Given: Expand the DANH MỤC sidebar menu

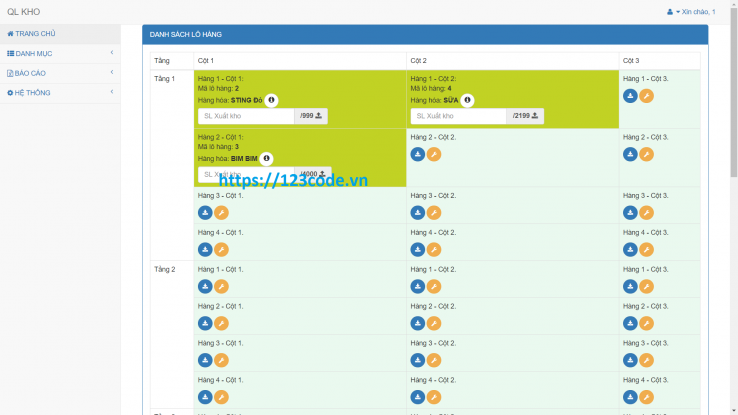Looking at the screenshot, I should (x=60, y=53).
